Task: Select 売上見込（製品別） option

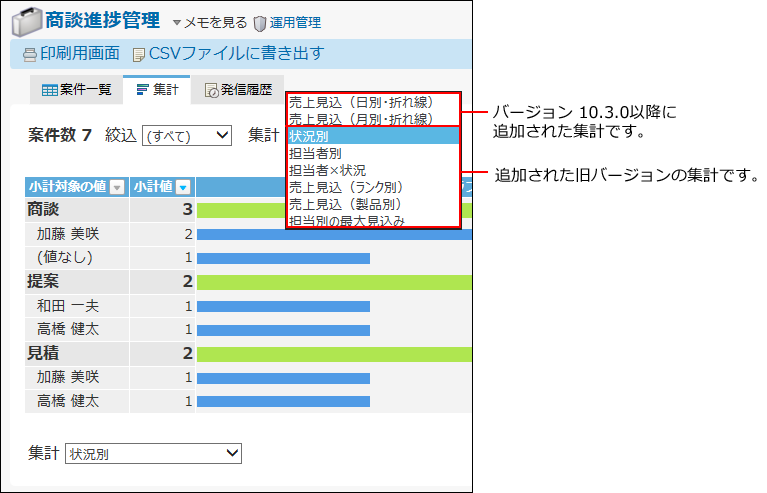Action: point(373,204)
